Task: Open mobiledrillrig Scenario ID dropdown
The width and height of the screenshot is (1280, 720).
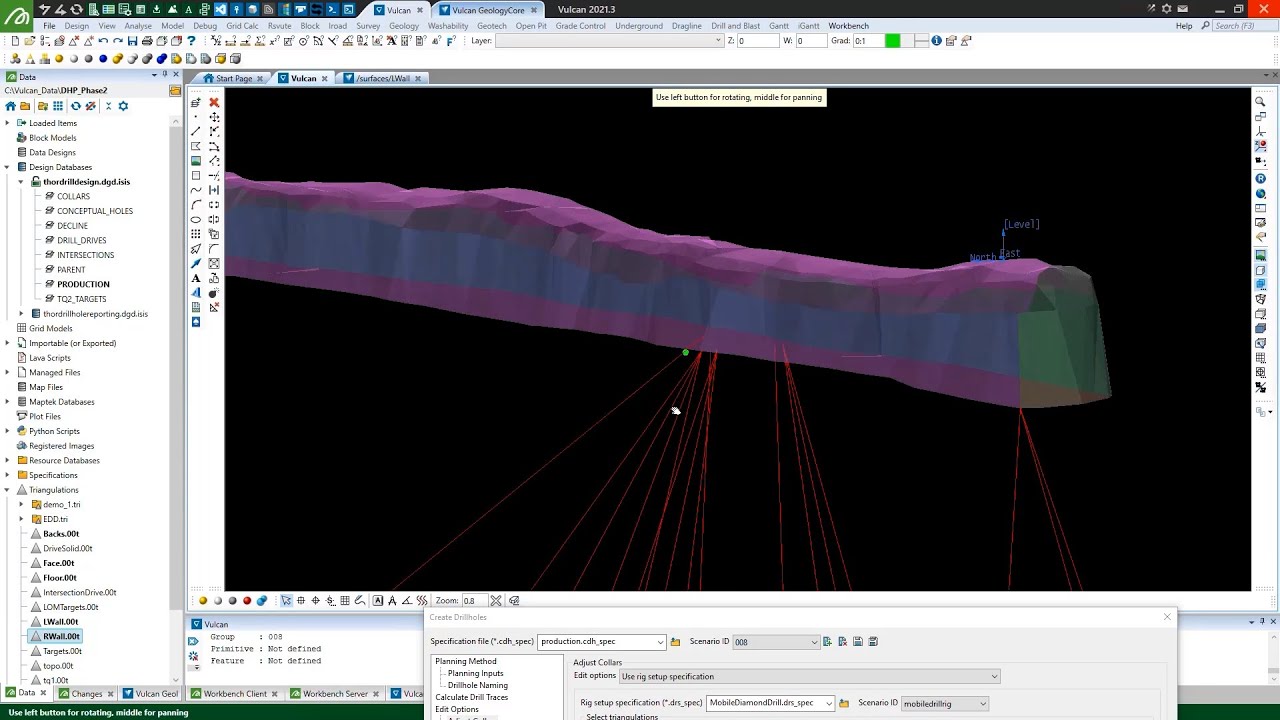Action: point(983,704)
